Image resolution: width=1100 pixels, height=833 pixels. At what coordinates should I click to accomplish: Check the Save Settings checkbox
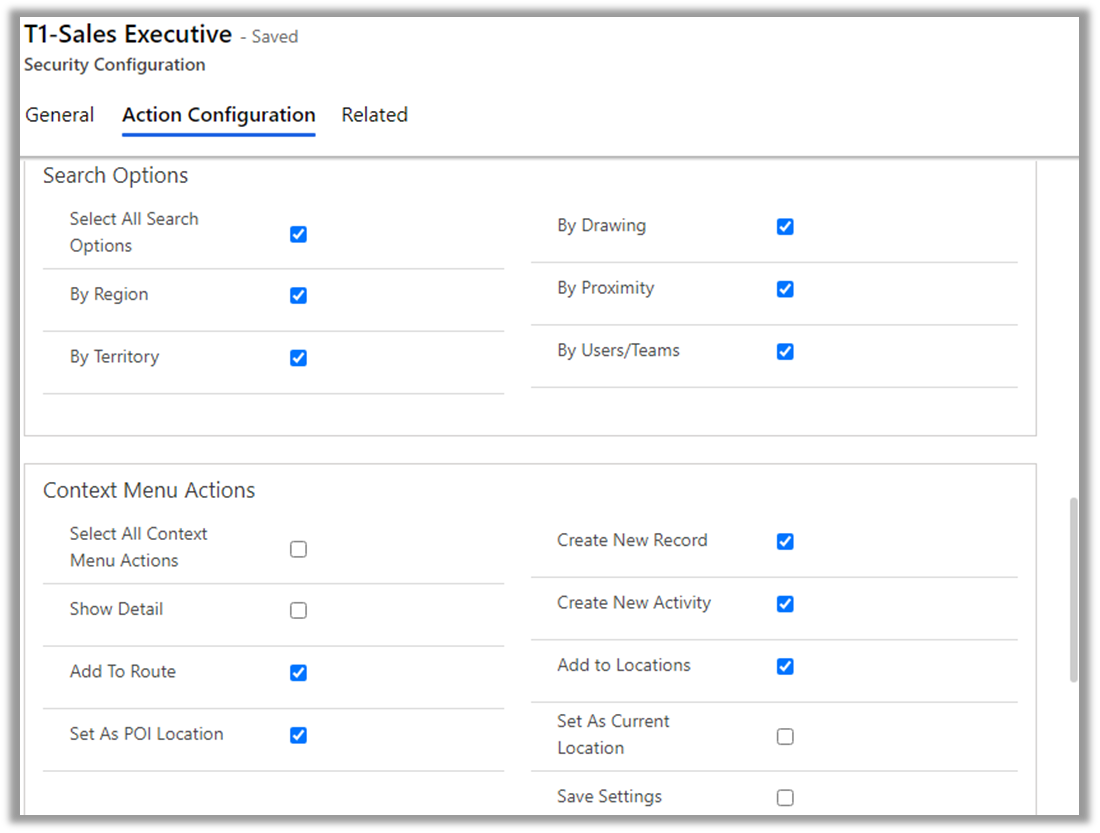pyautogui.click(x=785, y=798)
